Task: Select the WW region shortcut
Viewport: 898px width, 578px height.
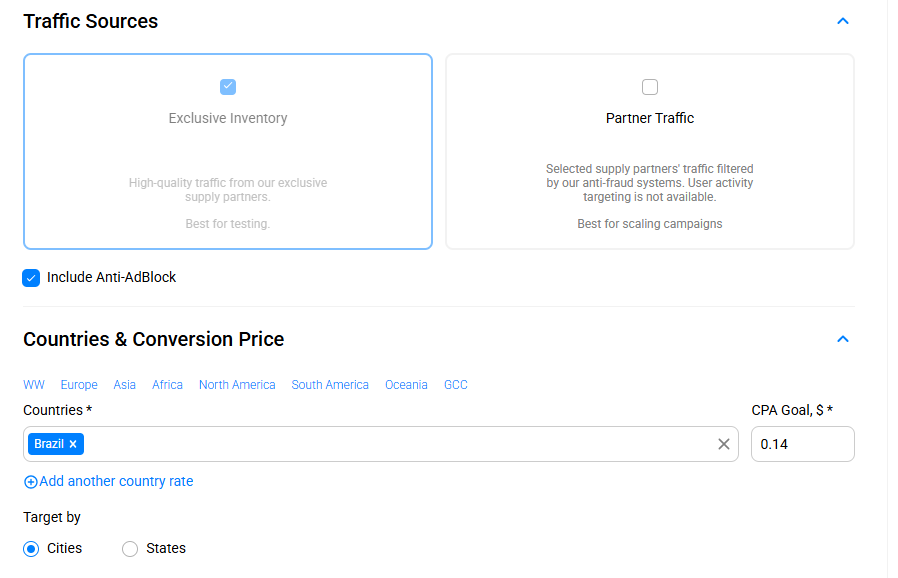Action: coord(34,385)
